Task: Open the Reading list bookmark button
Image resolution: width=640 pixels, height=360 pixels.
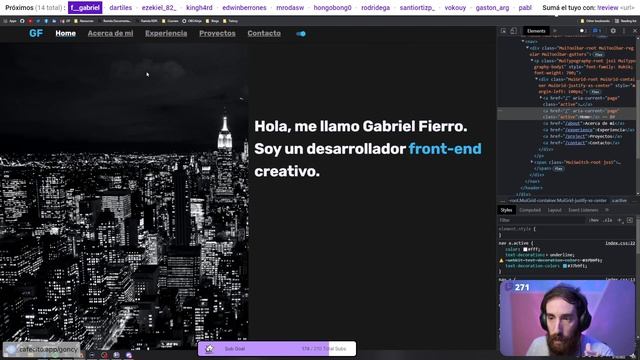Action: point(625,21)
